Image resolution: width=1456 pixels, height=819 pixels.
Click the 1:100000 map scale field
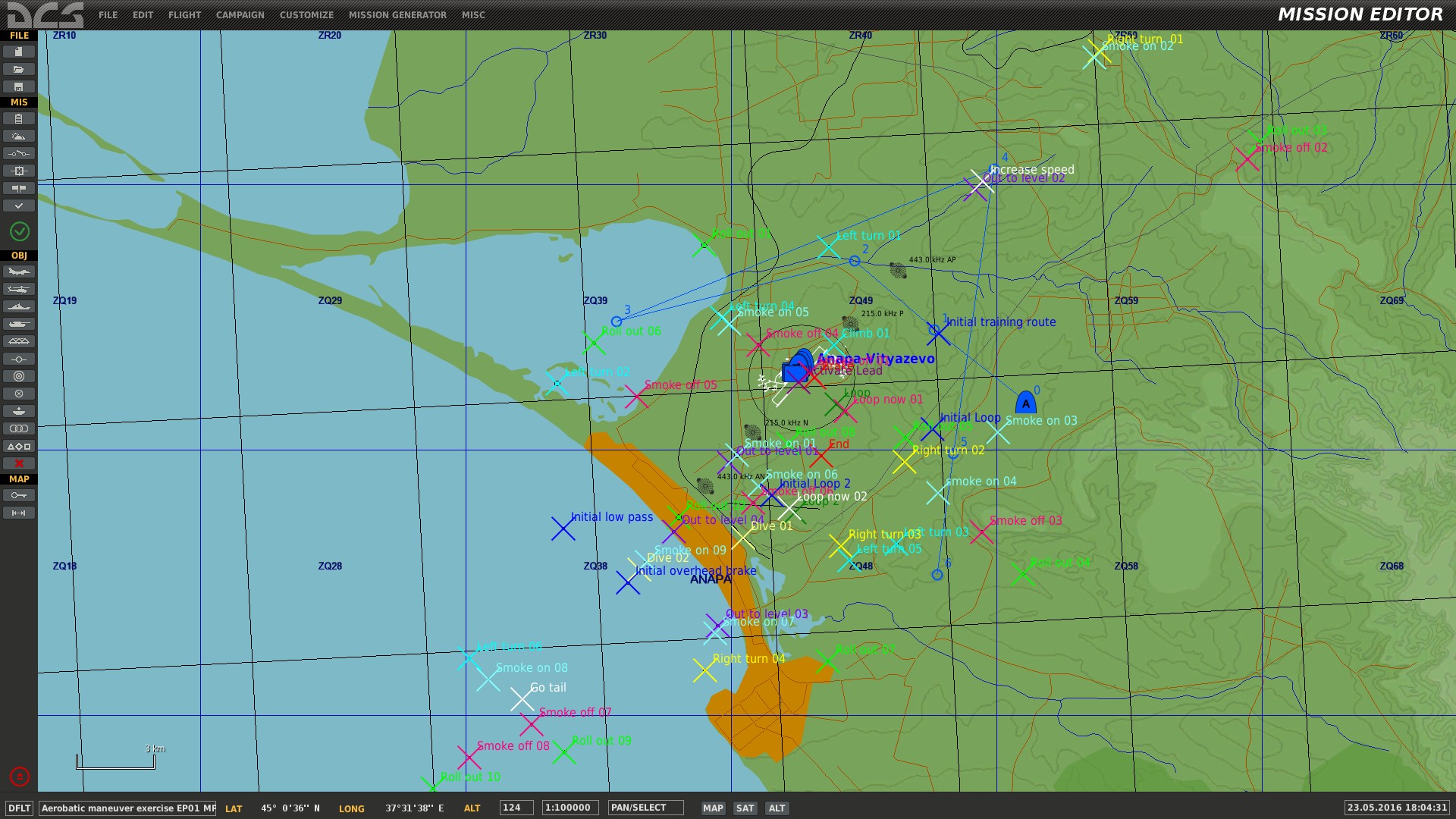coord(570,808)
